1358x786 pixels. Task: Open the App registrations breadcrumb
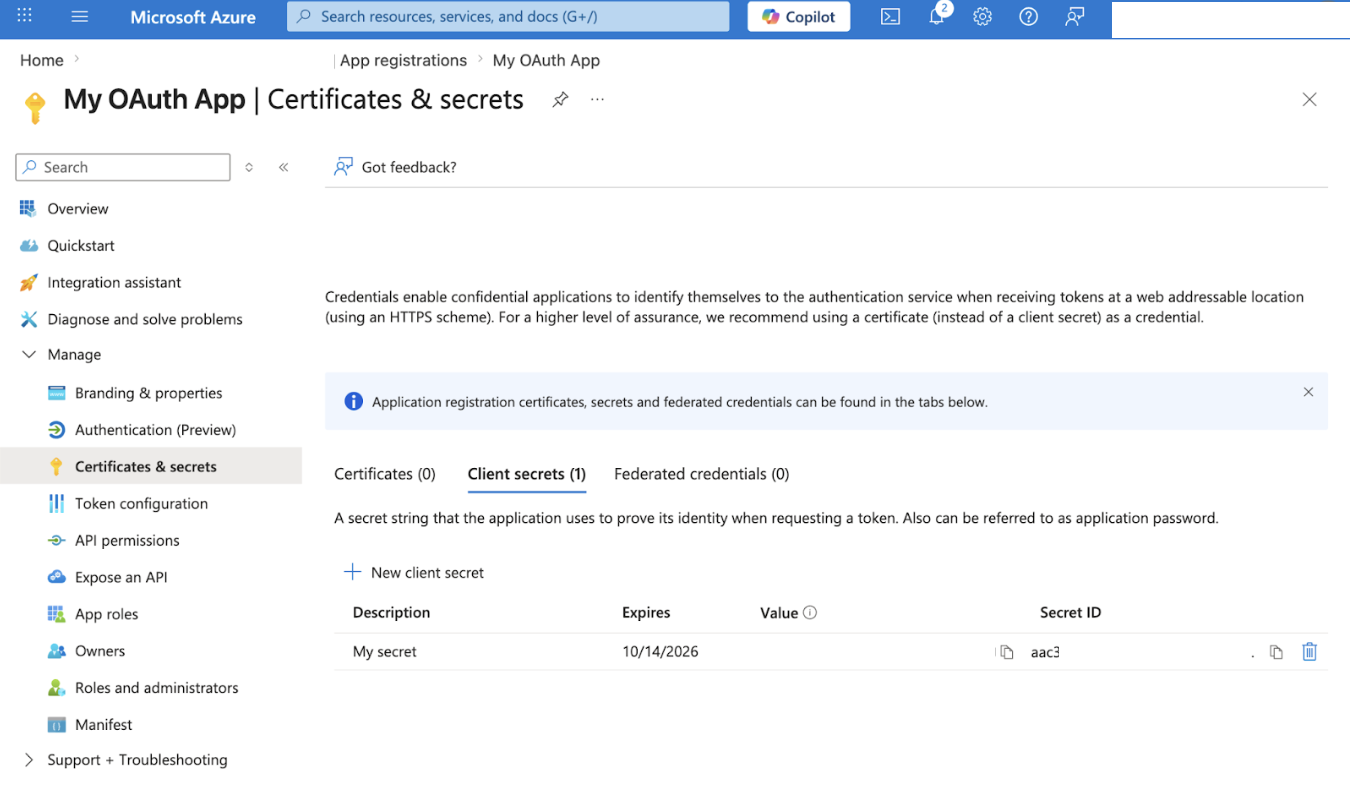[x=403, y=60]
